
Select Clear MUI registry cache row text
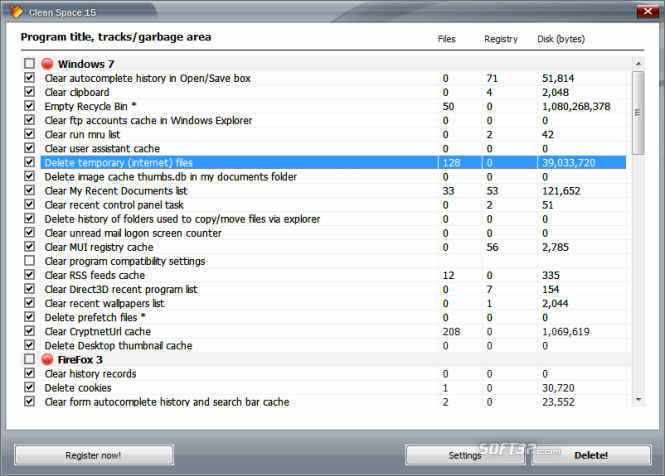click(99, 247)
